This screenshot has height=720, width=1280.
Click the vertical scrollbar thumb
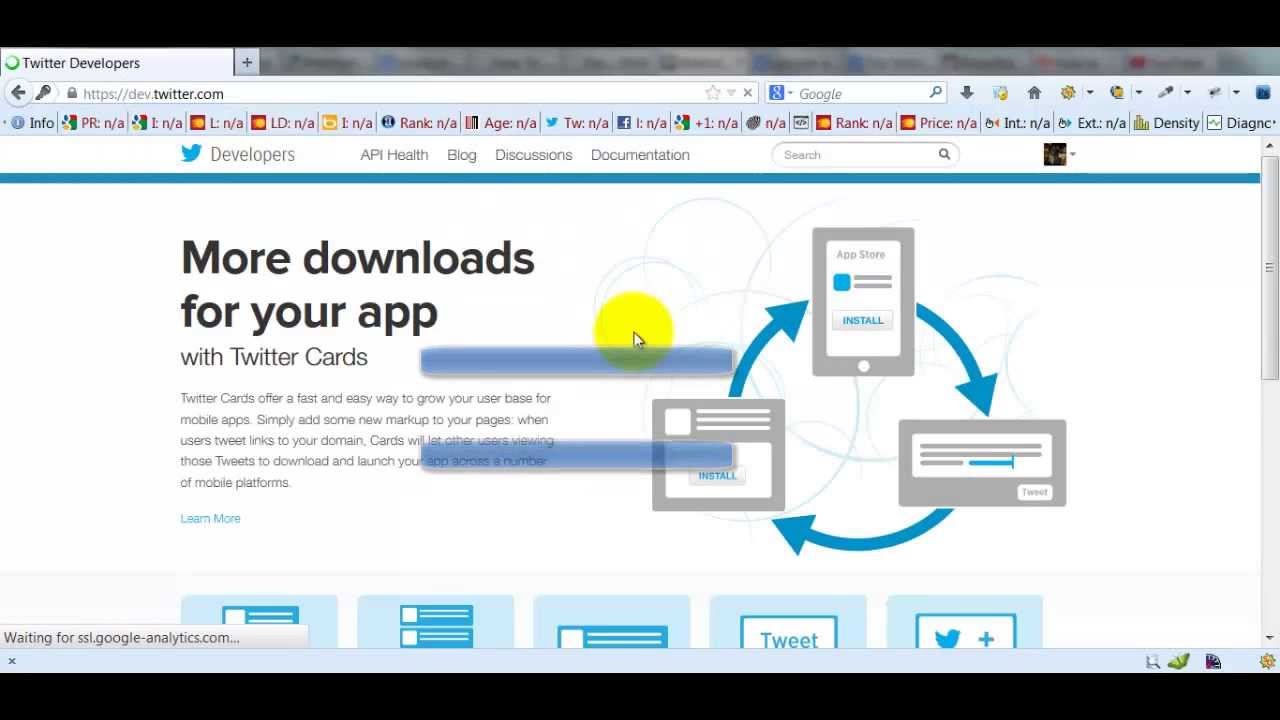[1270, 267]
